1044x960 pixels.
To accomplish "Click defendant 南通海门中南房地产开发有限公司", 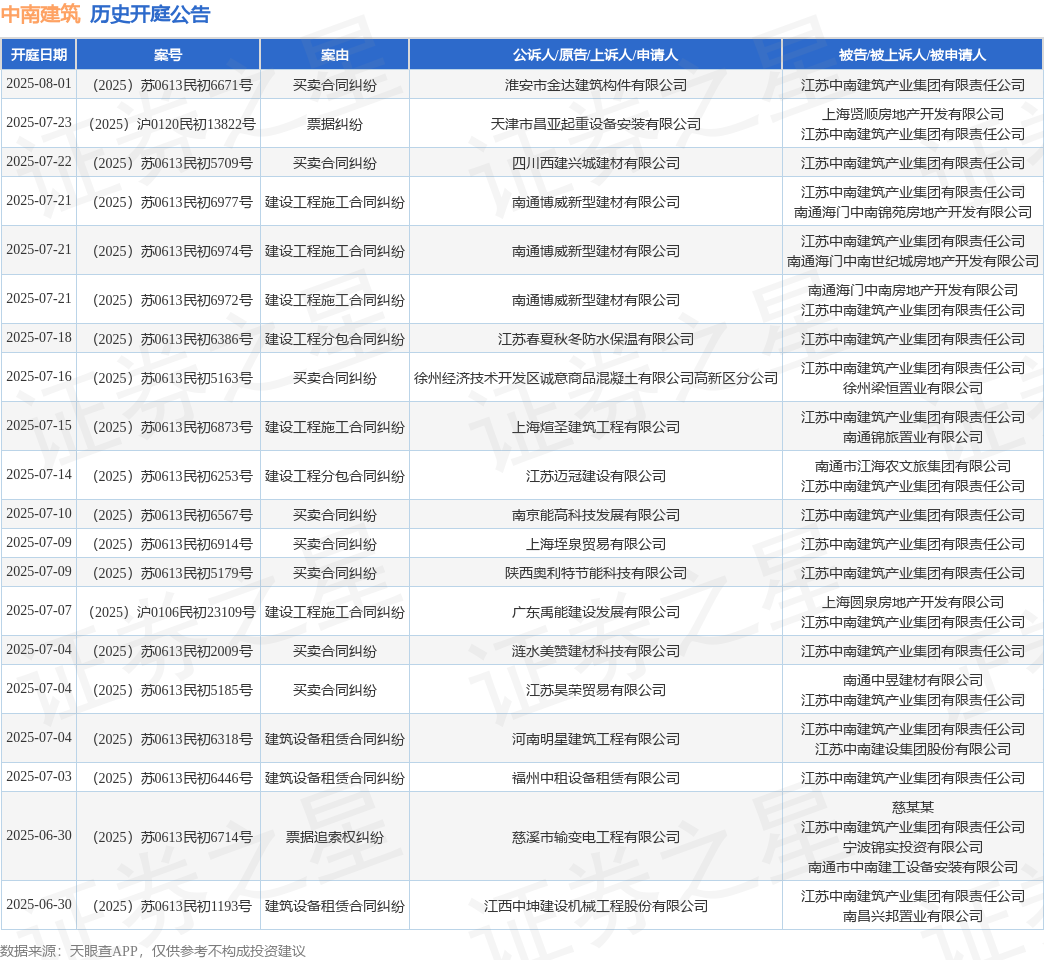I will (x=912, y=290).
